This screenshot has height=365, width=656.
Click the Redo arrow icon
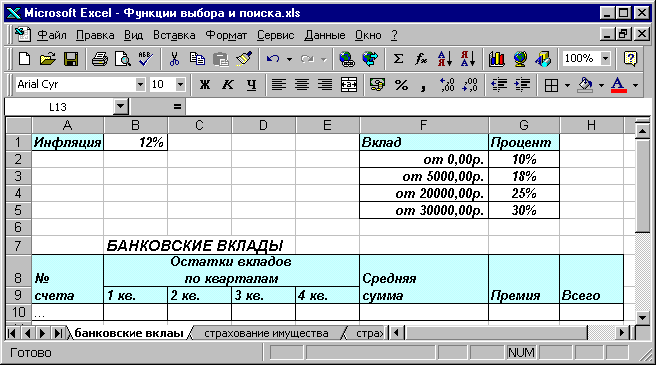click(307, 59)
